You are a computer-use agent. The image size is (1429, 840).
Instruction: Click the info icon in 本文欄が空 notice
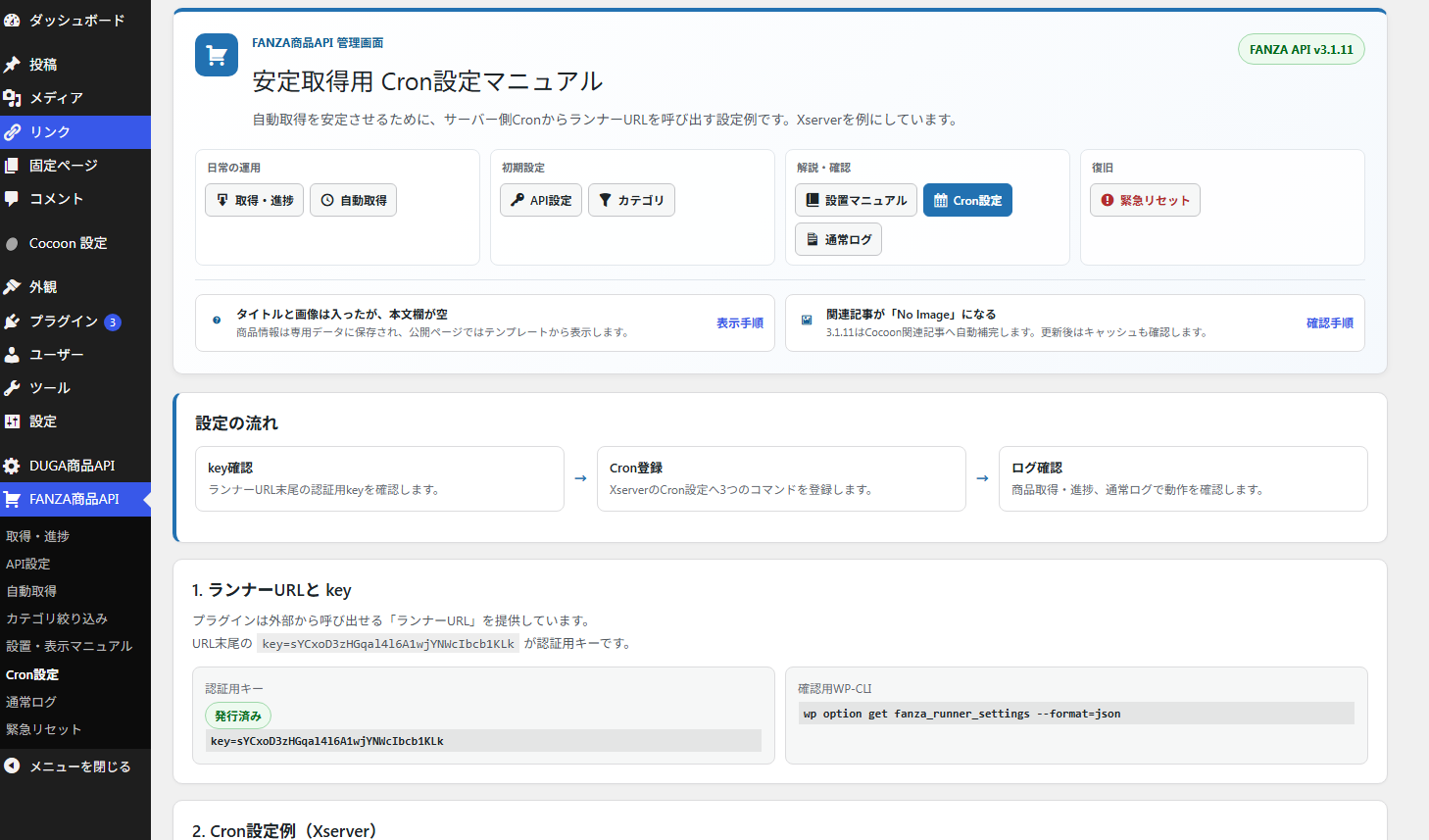click(217, 321)
